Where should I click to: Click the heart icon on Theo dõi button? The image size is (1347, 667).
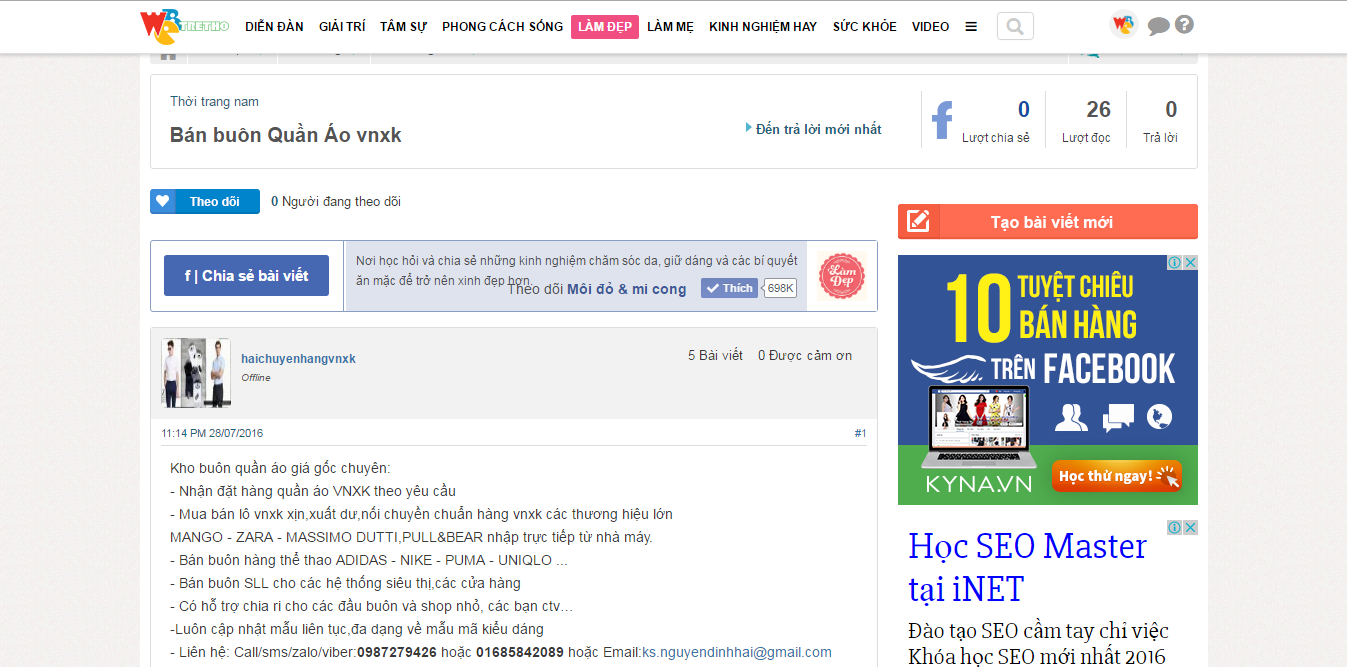[163, 201]
